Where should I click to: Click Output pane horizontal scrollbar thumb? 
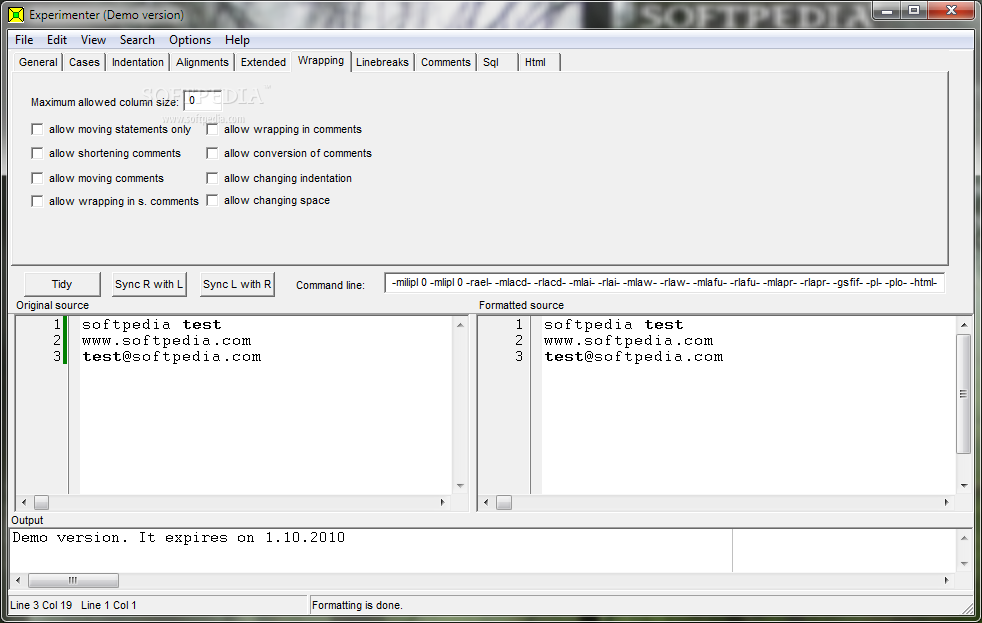coord(73,580)
